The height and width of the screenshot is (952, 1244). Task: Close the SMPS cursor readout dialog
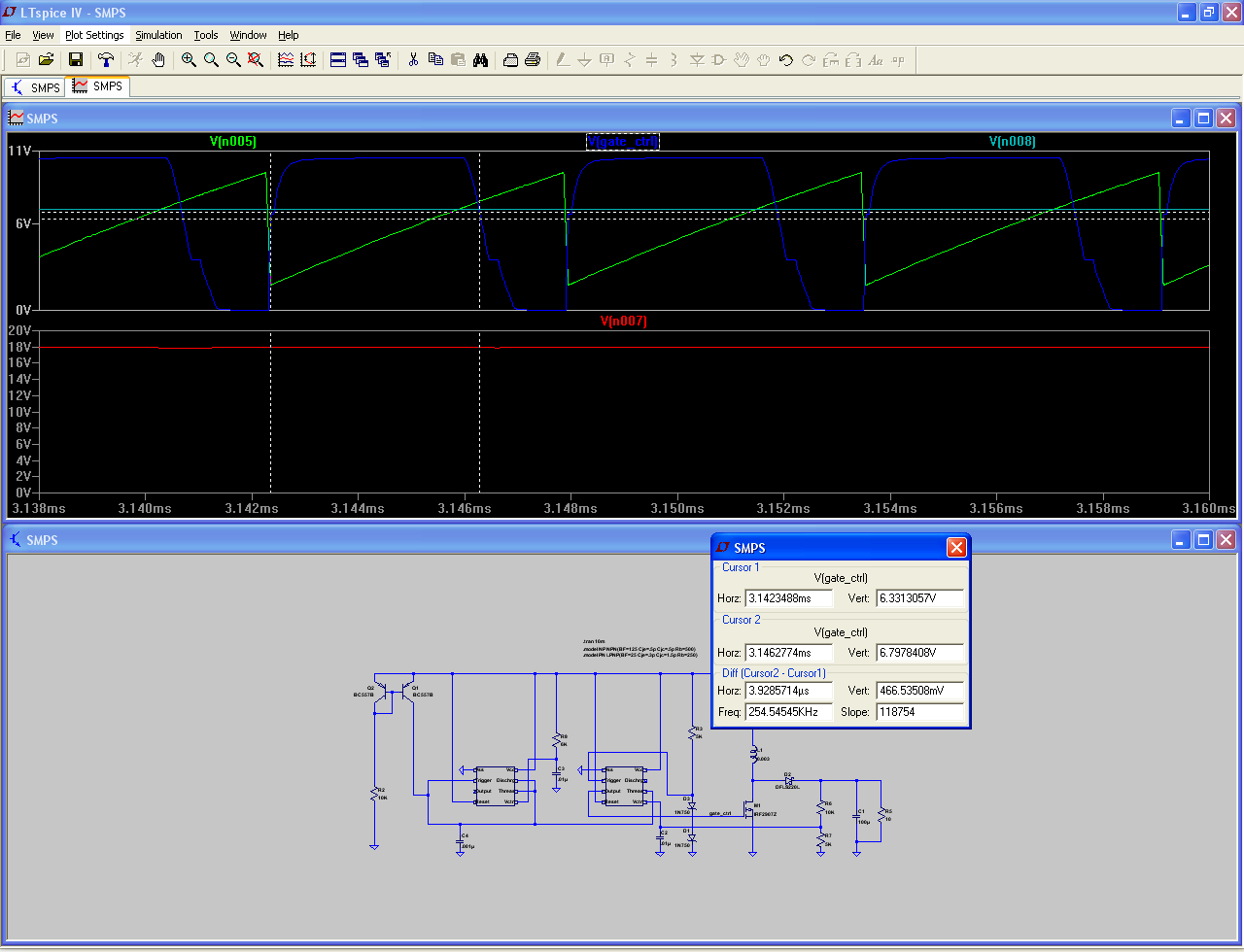956,548
